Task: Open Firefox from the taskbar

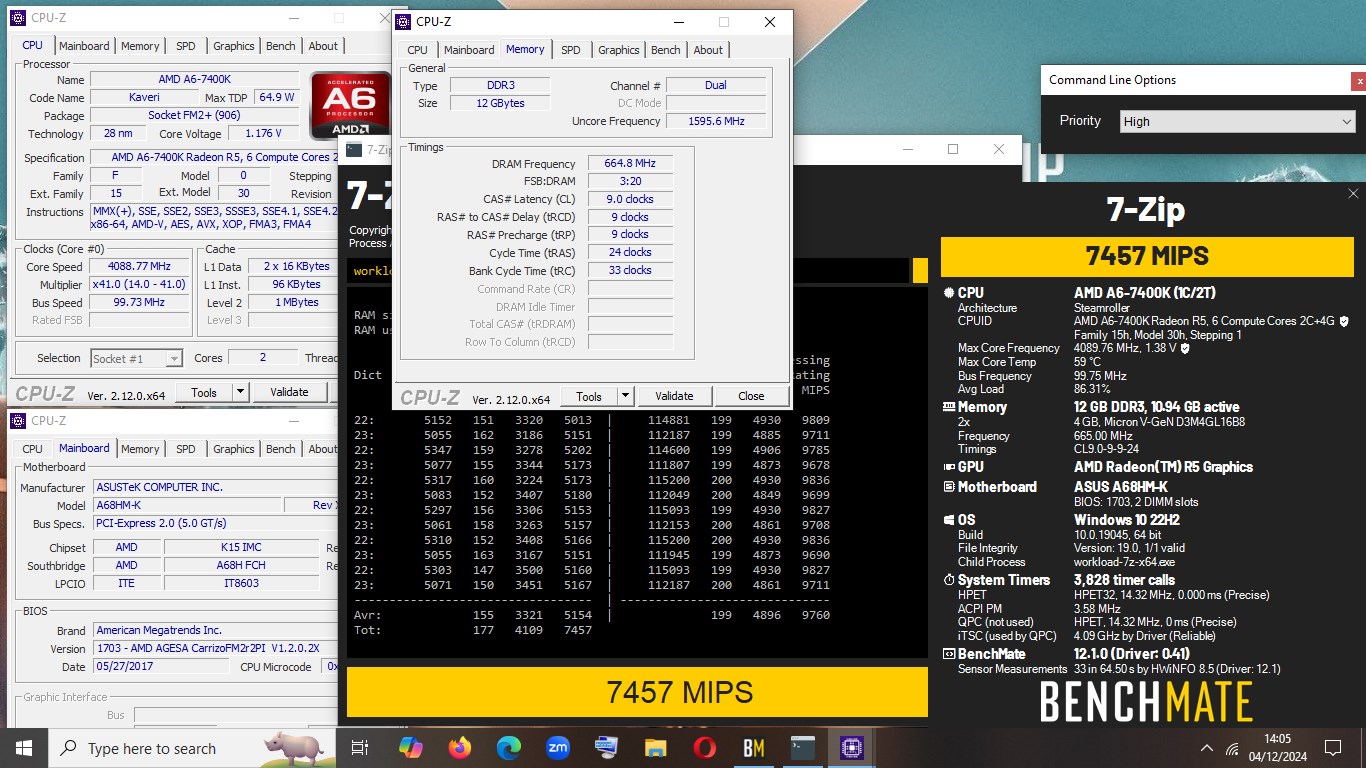Action: point(460,747)
